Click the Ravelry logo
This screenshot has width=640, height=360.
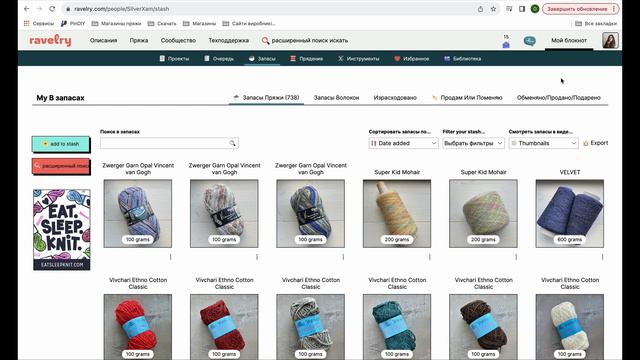[x=50, y=40]
